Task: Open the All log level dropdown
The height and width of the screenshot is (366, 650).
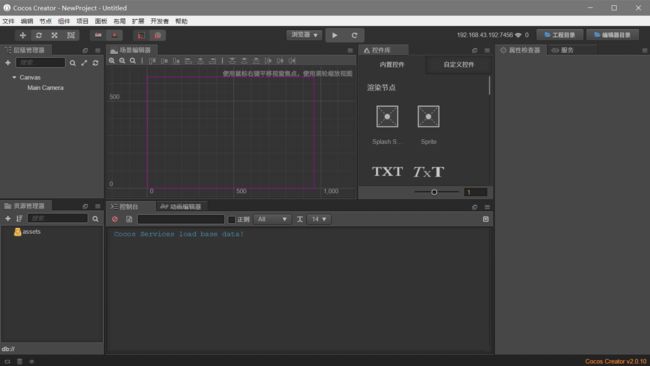Action: pos(272,219)
